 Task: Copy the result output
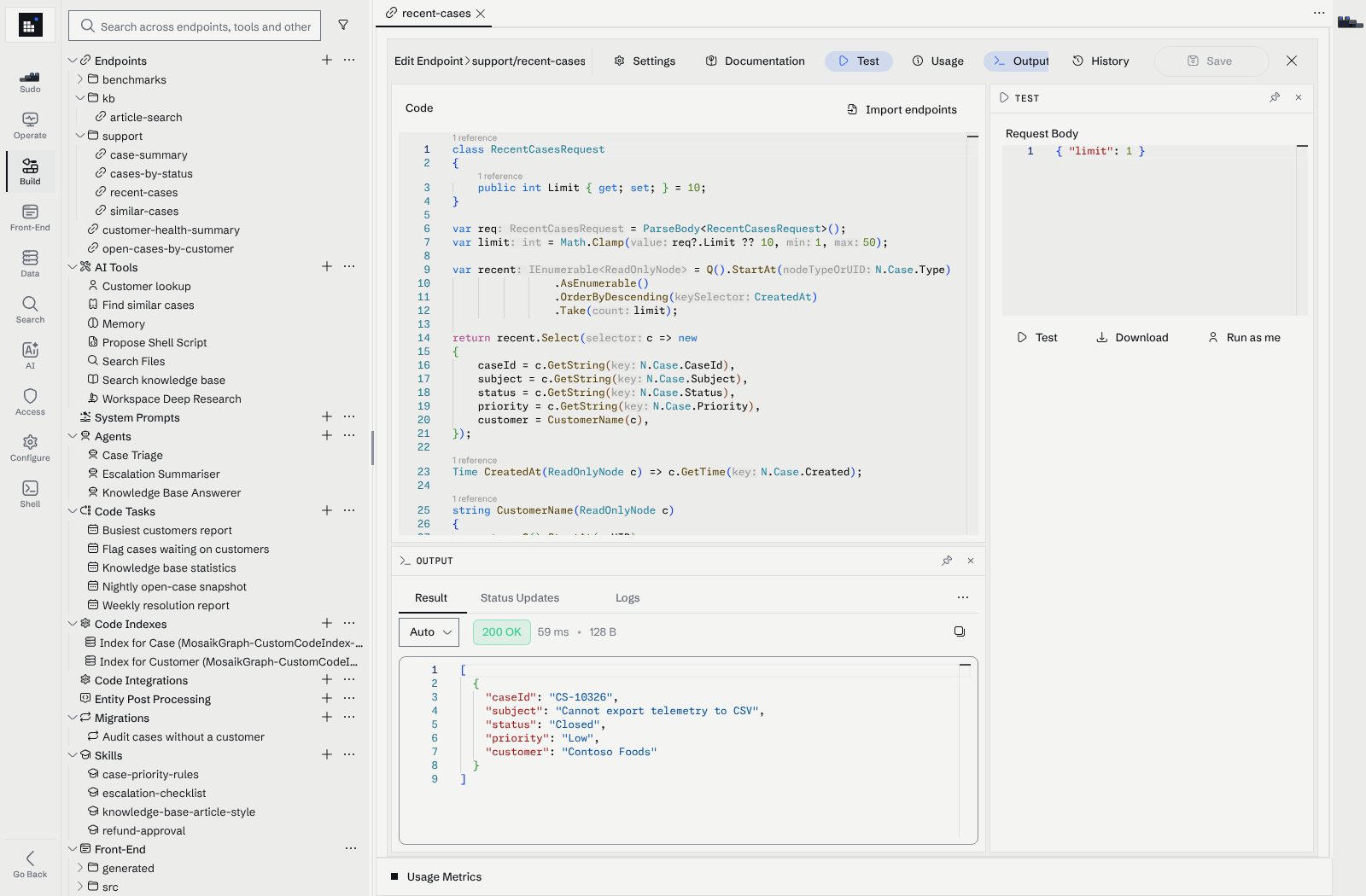(960, 631)
